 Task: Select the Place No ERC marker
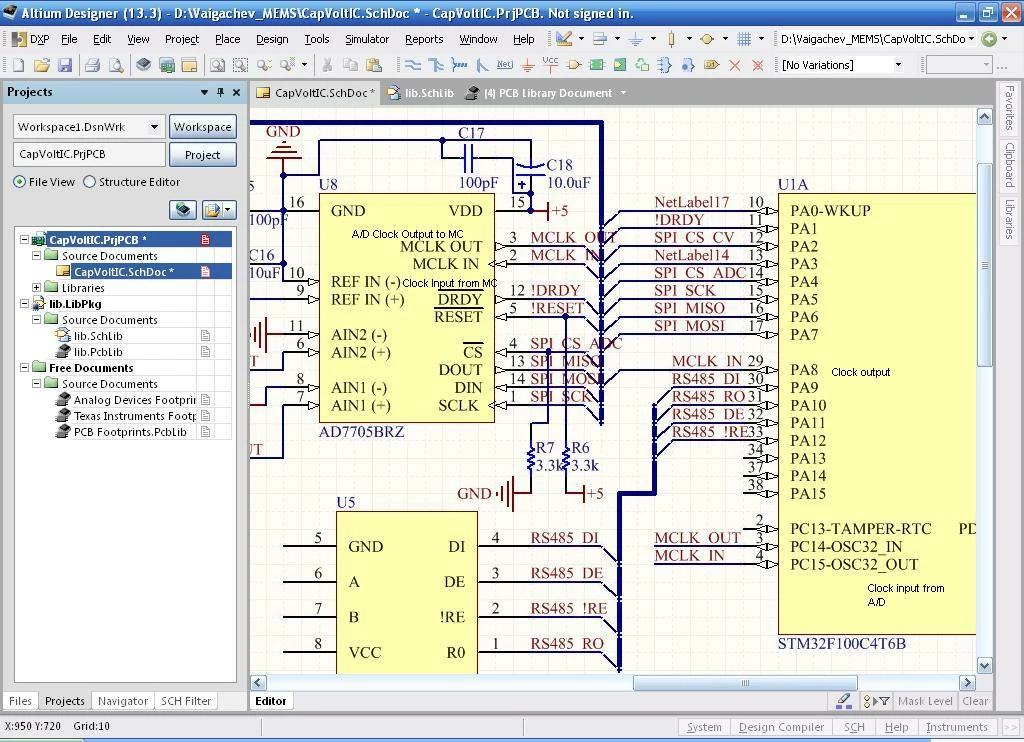[x=735, y=65]
